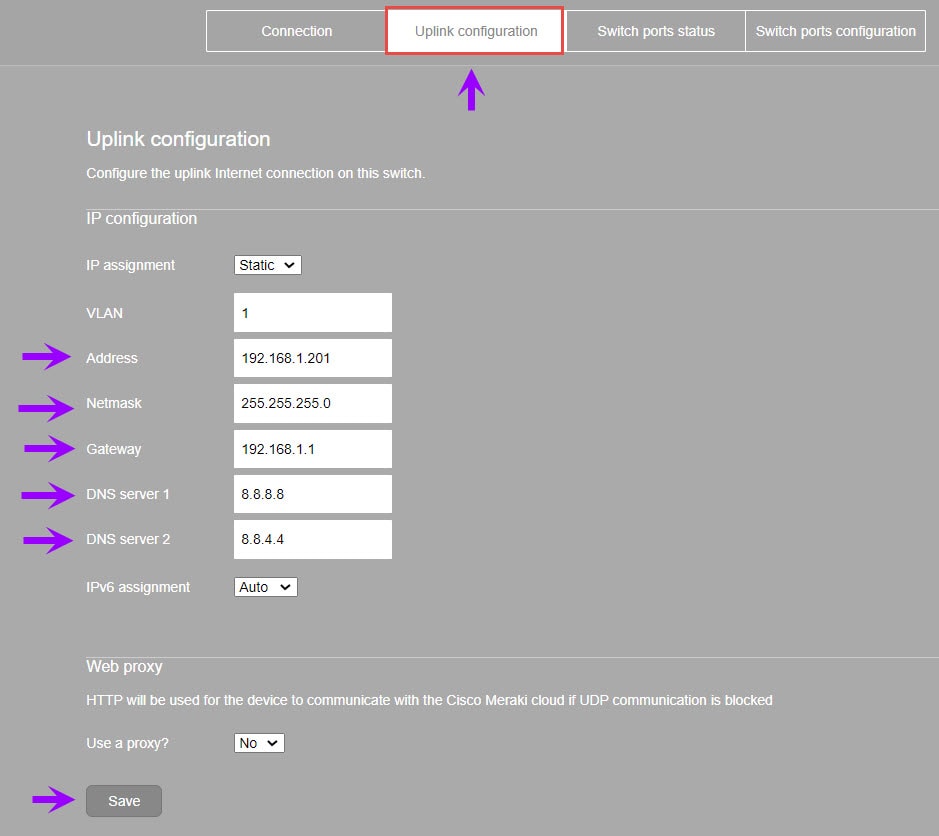The height and width of the screenshot is (836, 939).
Task: Open the Uplink configuration tab
Action: (475, 31)
